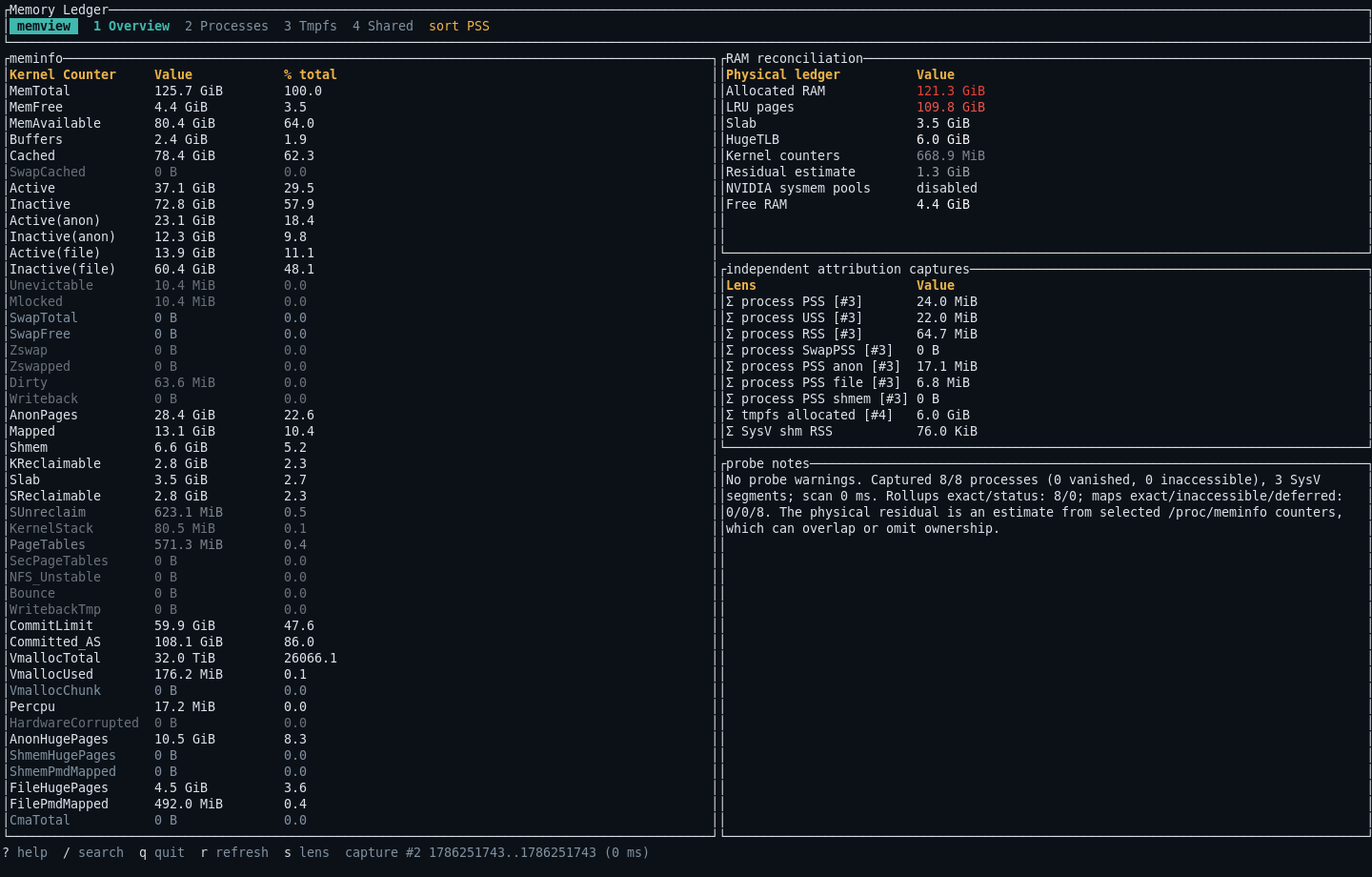Select the Shmem row
The image size is (1372, 877).
tap(360, 447)
